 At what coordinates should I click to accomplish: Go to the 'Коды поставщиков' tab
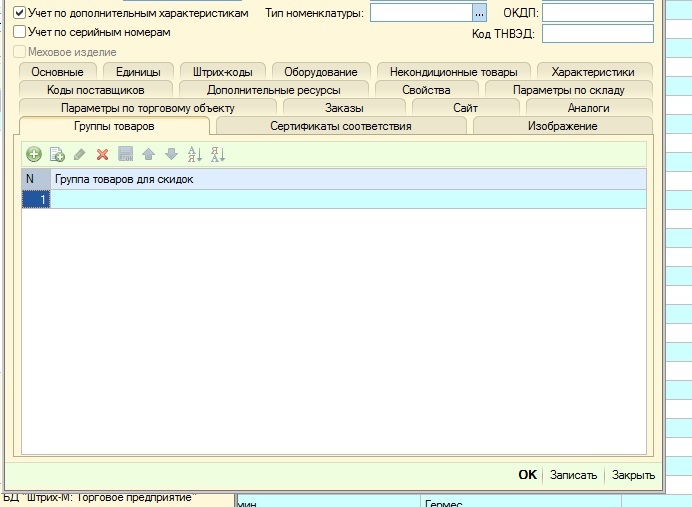95,90
